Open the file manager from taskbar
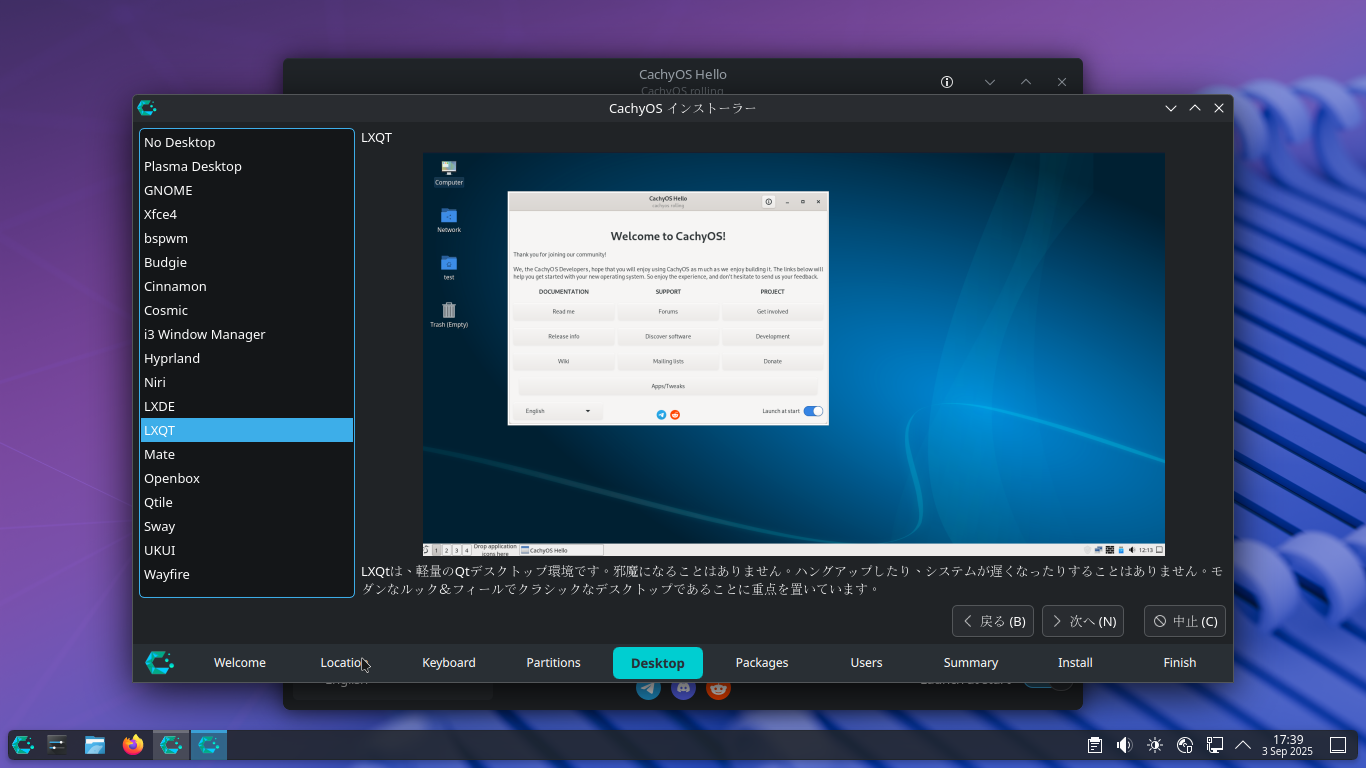 coord(95,744)
